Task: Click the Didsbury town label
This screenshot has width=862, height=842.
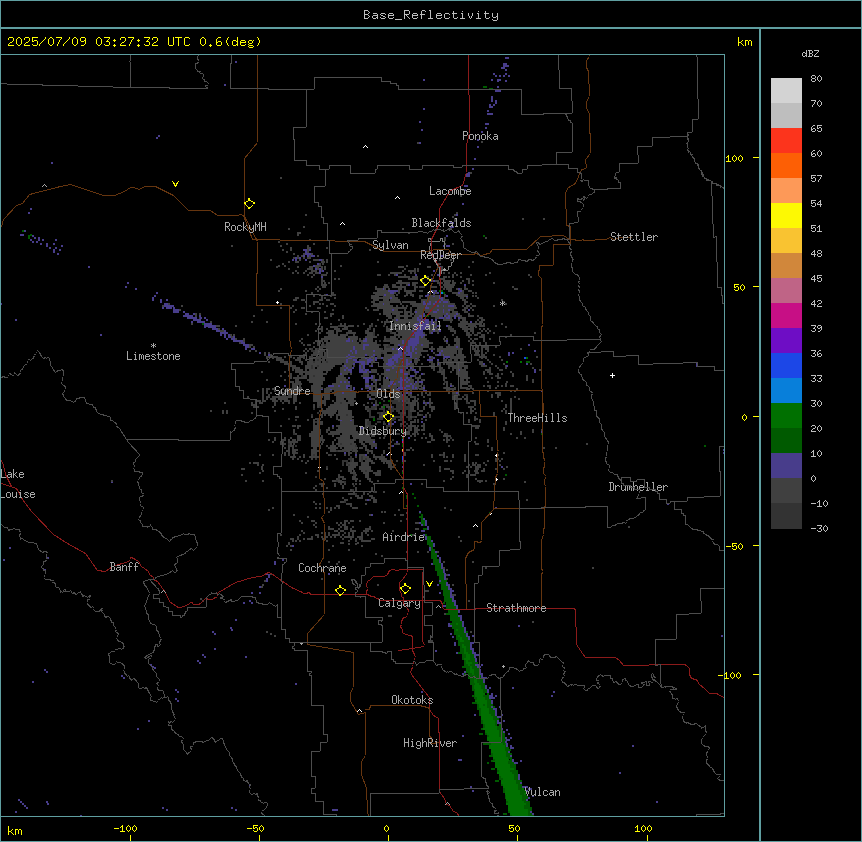Action: click(383, 431)
